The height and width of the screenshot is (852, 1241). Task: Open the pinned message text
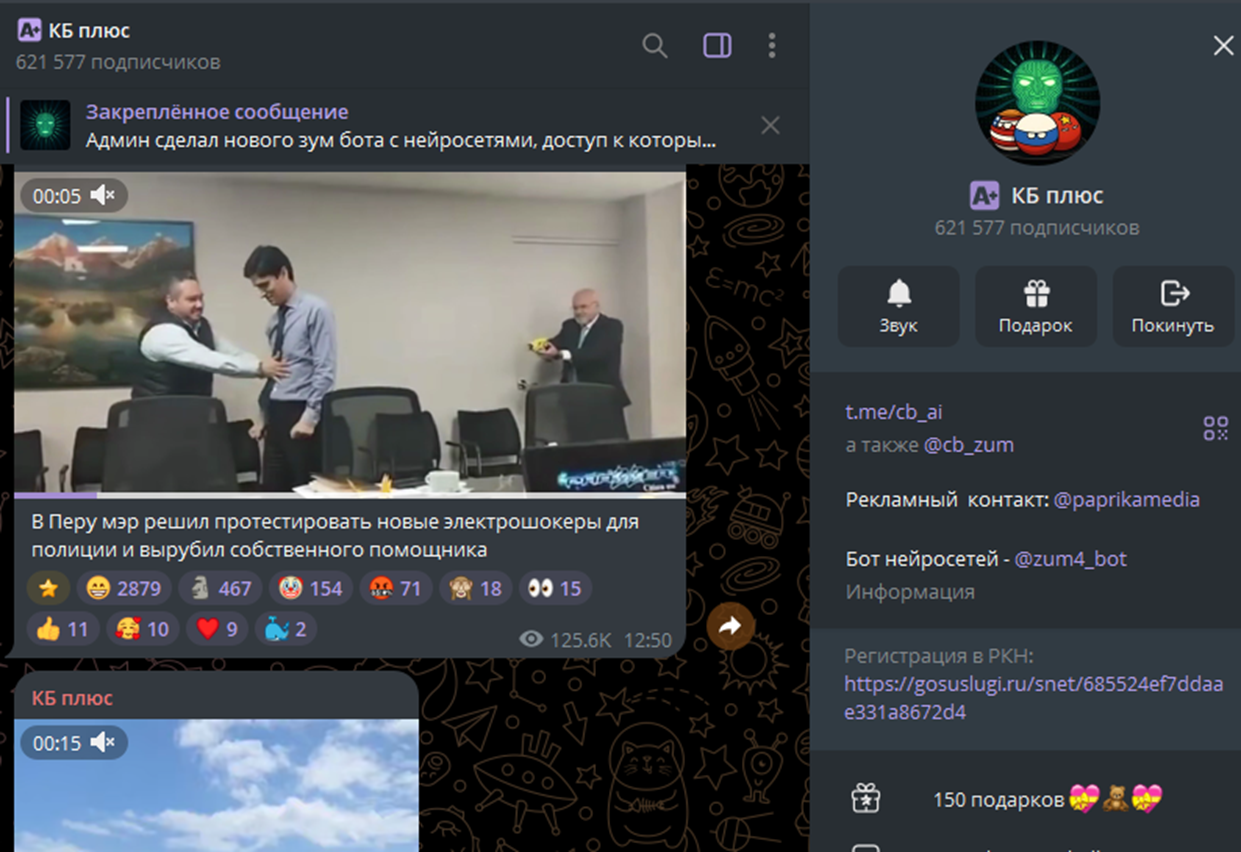point(400,141)
